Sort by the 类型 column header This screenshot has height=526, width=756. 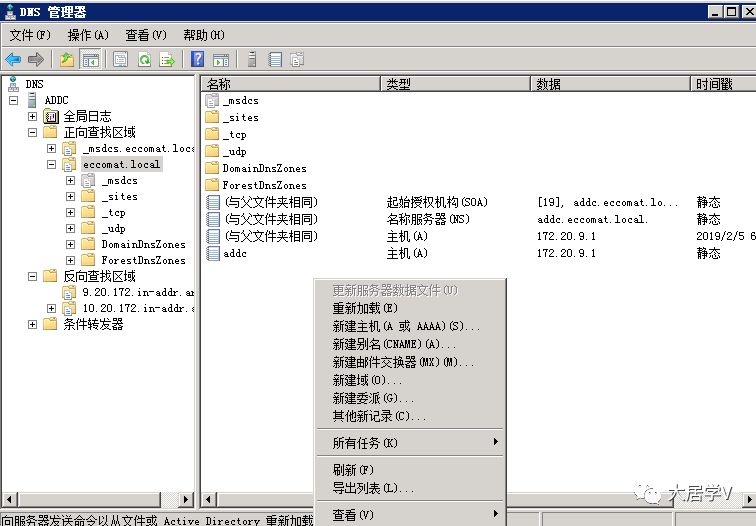tap(455, 84)
